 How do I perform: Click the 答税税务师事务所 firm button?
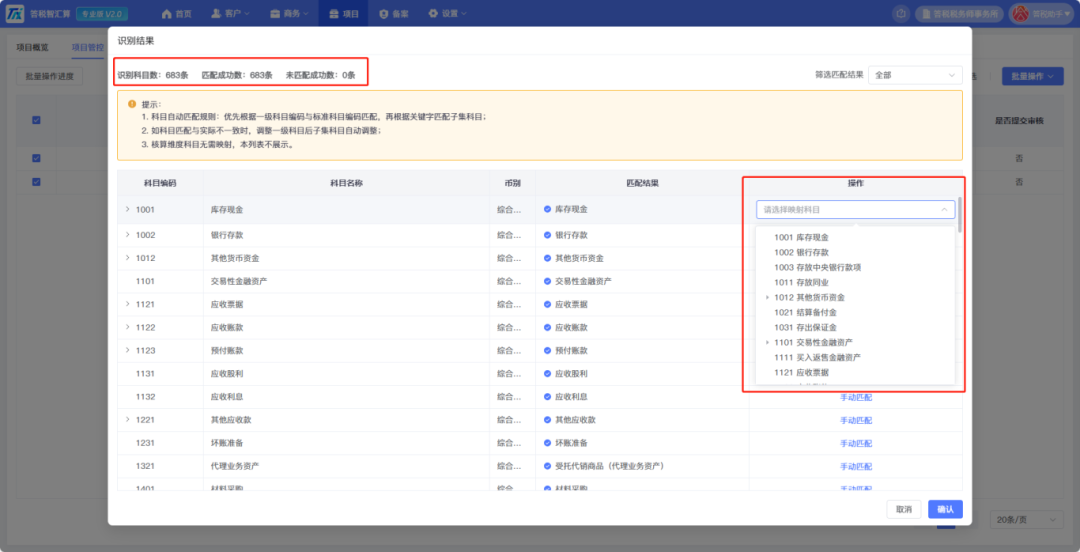[x=959, y=13]
